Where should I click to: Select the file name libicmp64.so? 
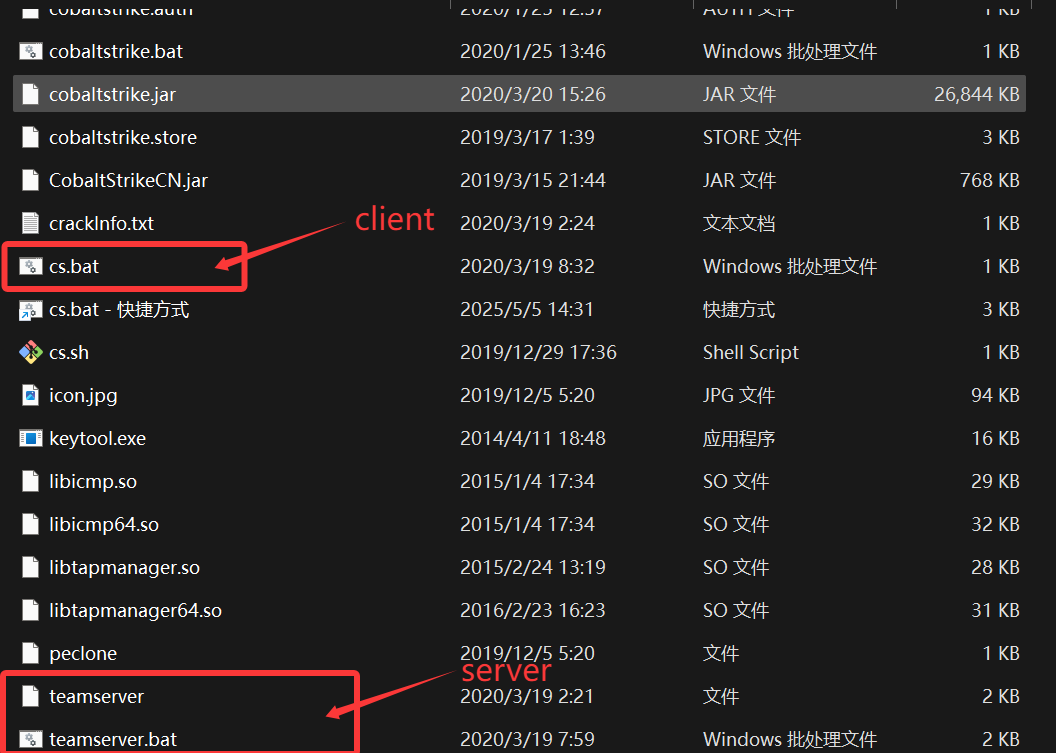104,525
